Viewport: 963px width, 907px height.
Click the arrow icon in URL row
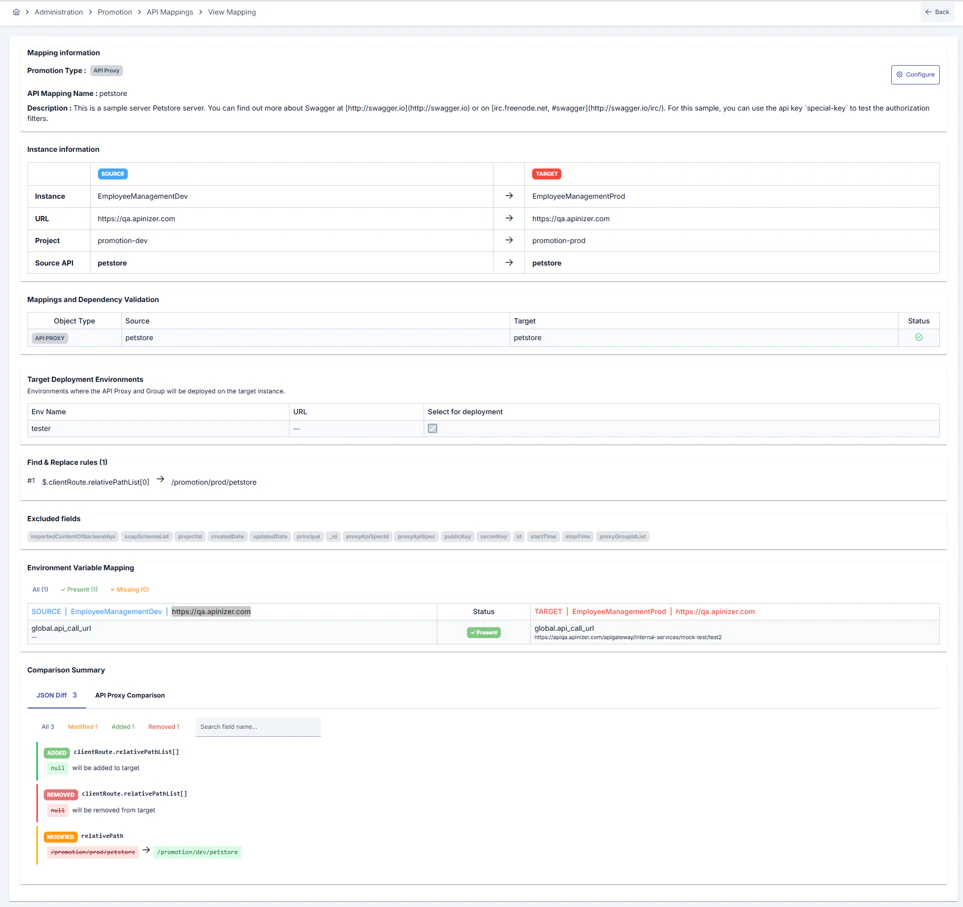pyautogui.click(x=509, y=218)
